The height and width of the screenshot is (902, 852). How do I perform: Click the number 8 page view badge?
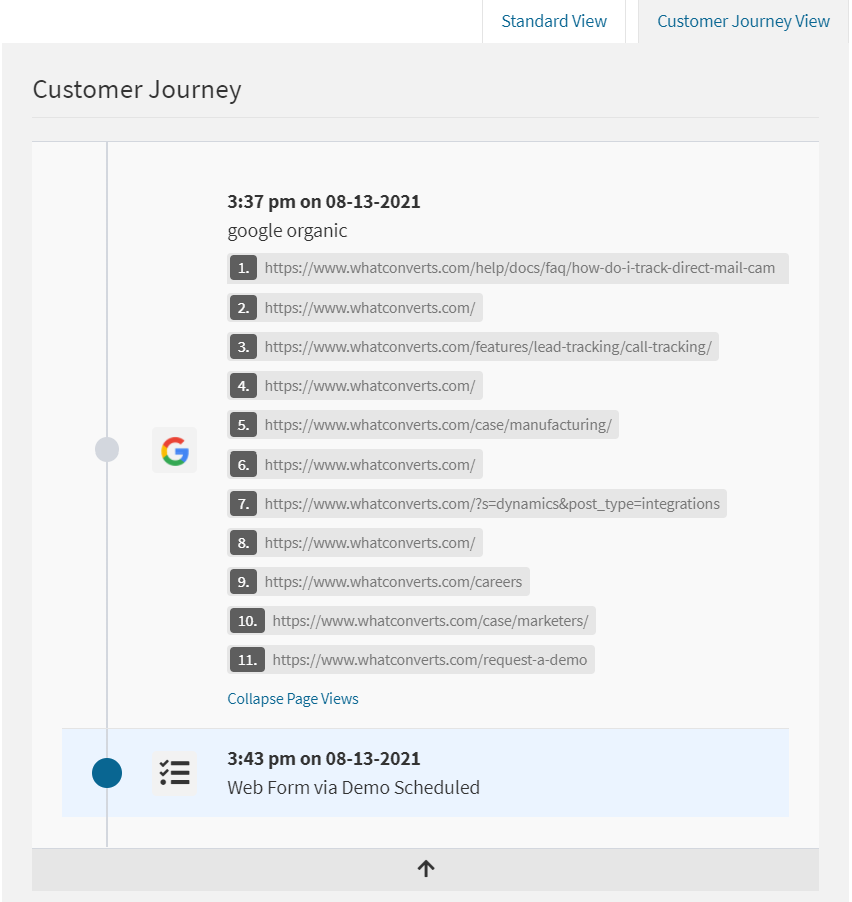click(x=243, y=543)
